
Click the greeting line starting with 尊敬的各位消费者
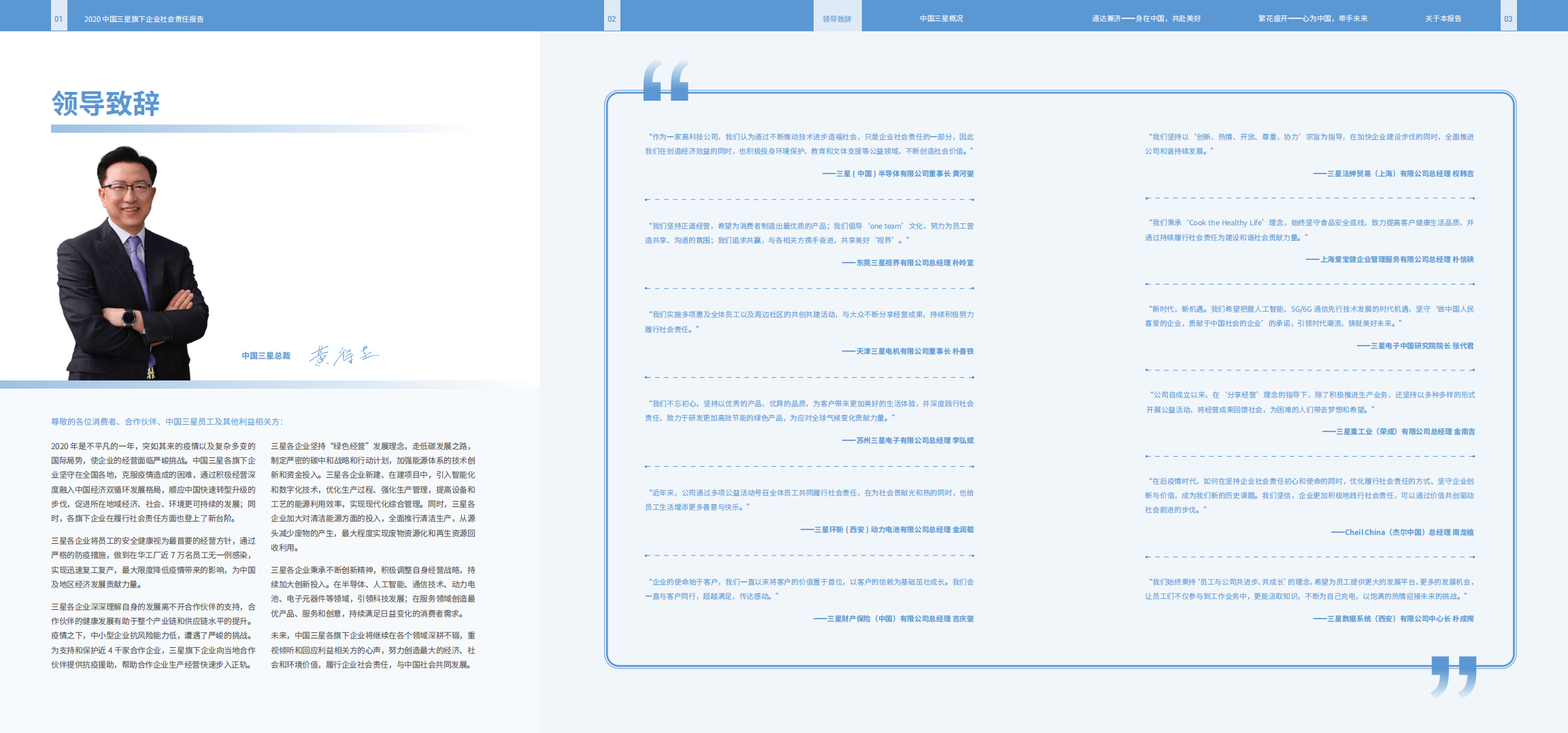[167, 422]
